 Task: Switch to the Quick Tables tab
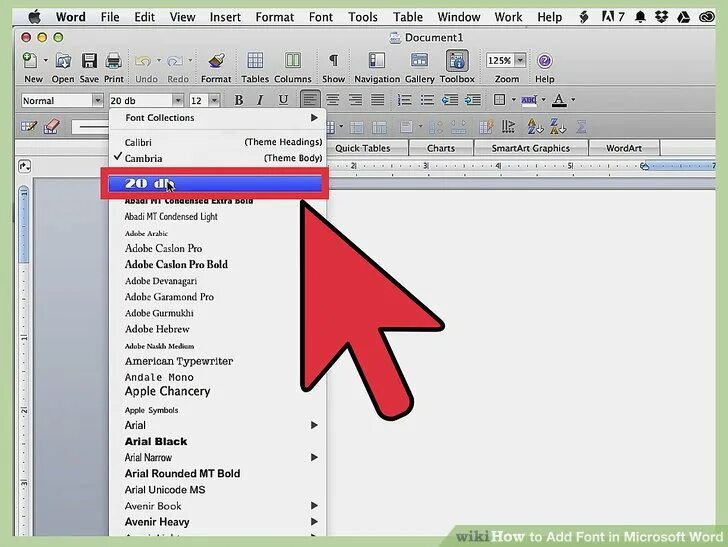(x=363, y=148)
